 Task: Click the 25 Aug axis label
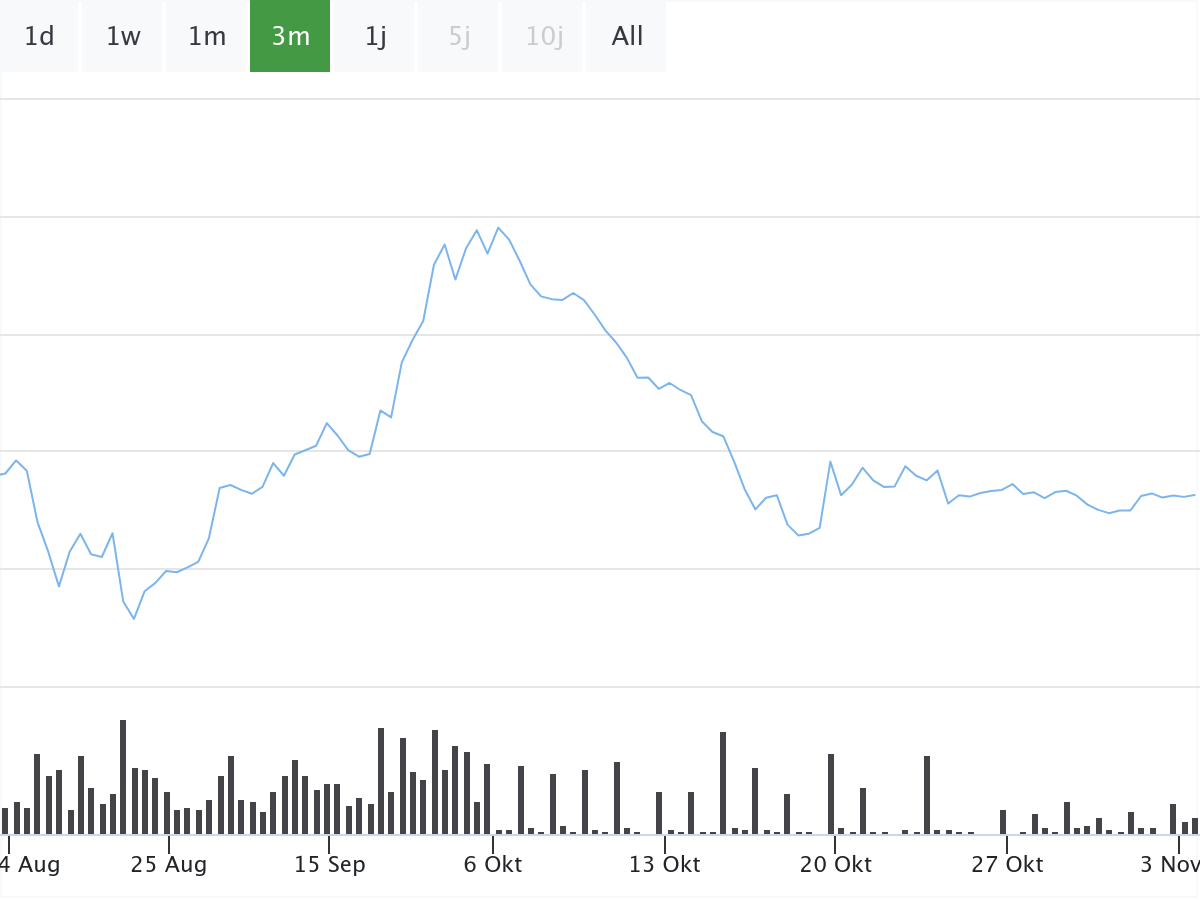pos(168,864)
